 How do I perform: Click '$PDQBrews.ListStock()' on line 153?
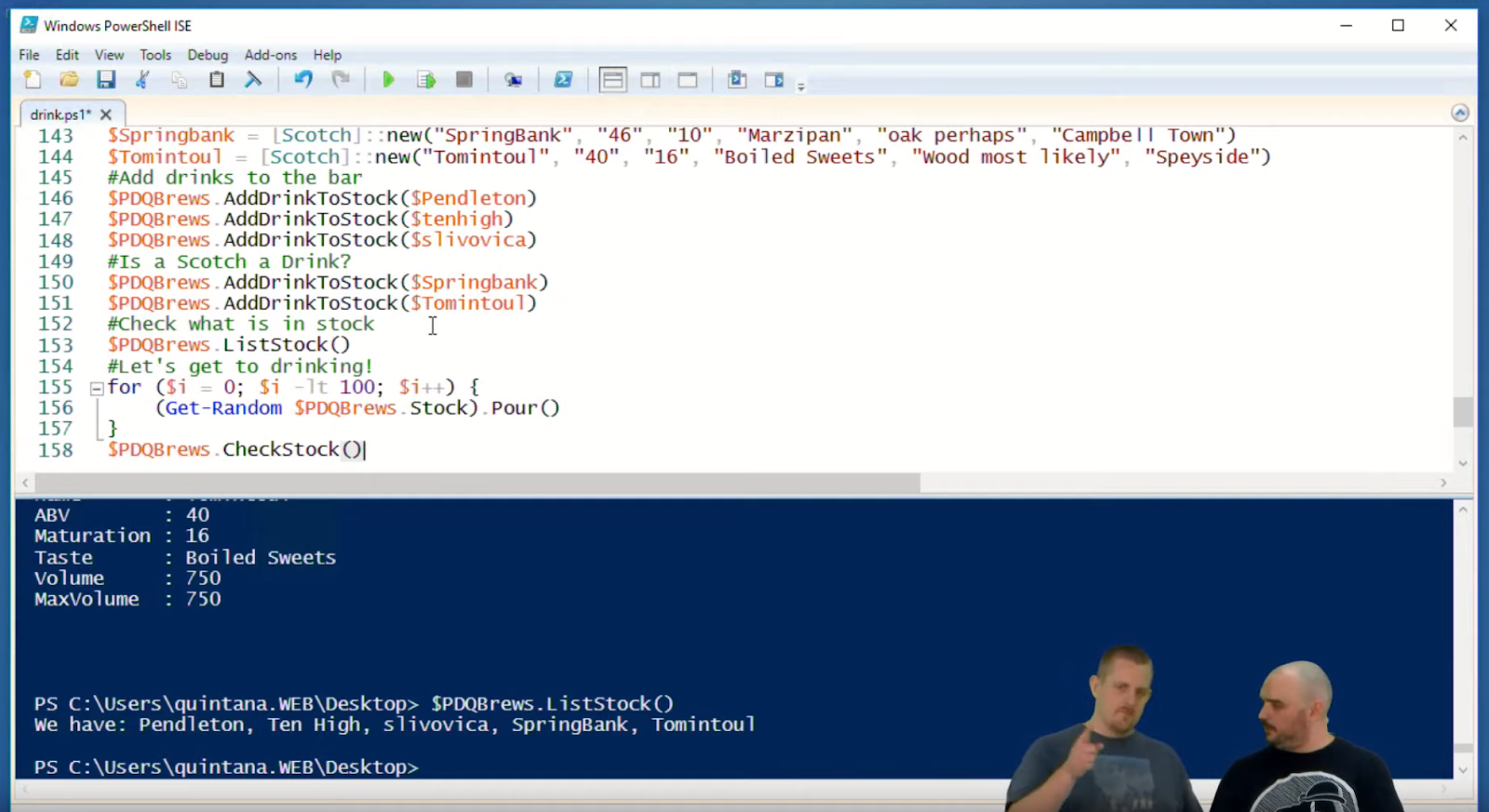[229, 345]
